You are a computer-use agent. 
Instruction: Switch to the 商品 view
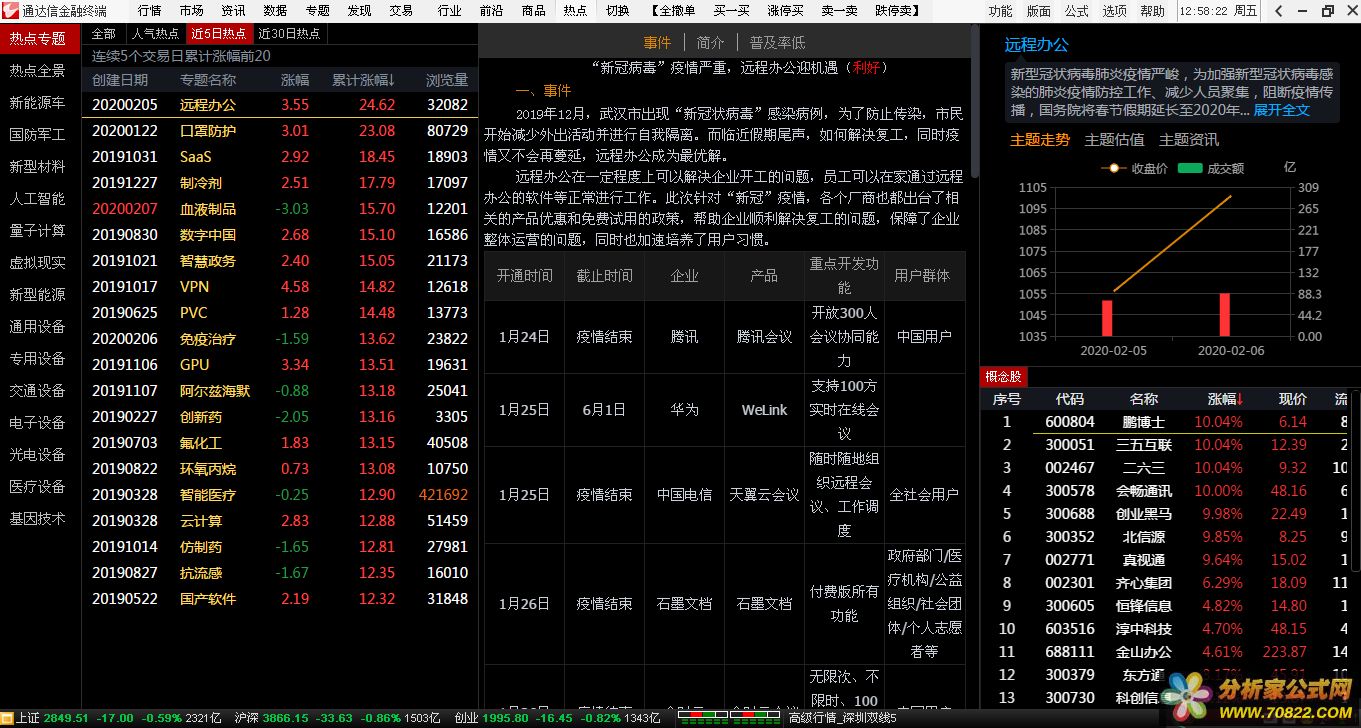coord(533,11)
